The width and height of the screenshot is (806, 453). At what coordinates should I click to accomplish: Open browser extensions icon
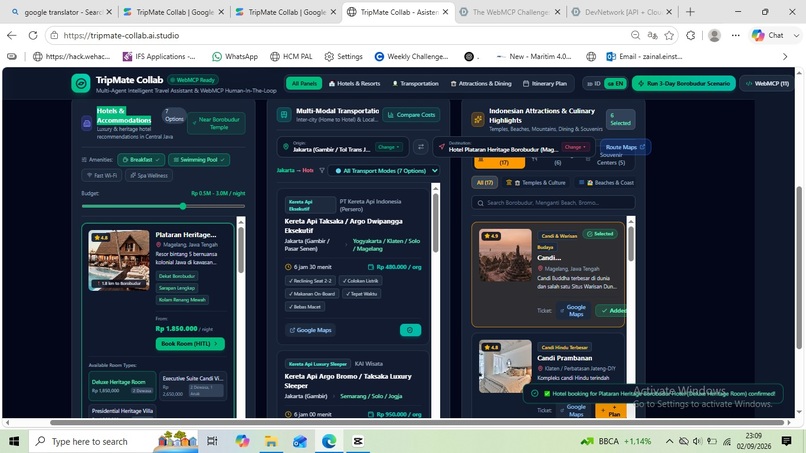691,35
